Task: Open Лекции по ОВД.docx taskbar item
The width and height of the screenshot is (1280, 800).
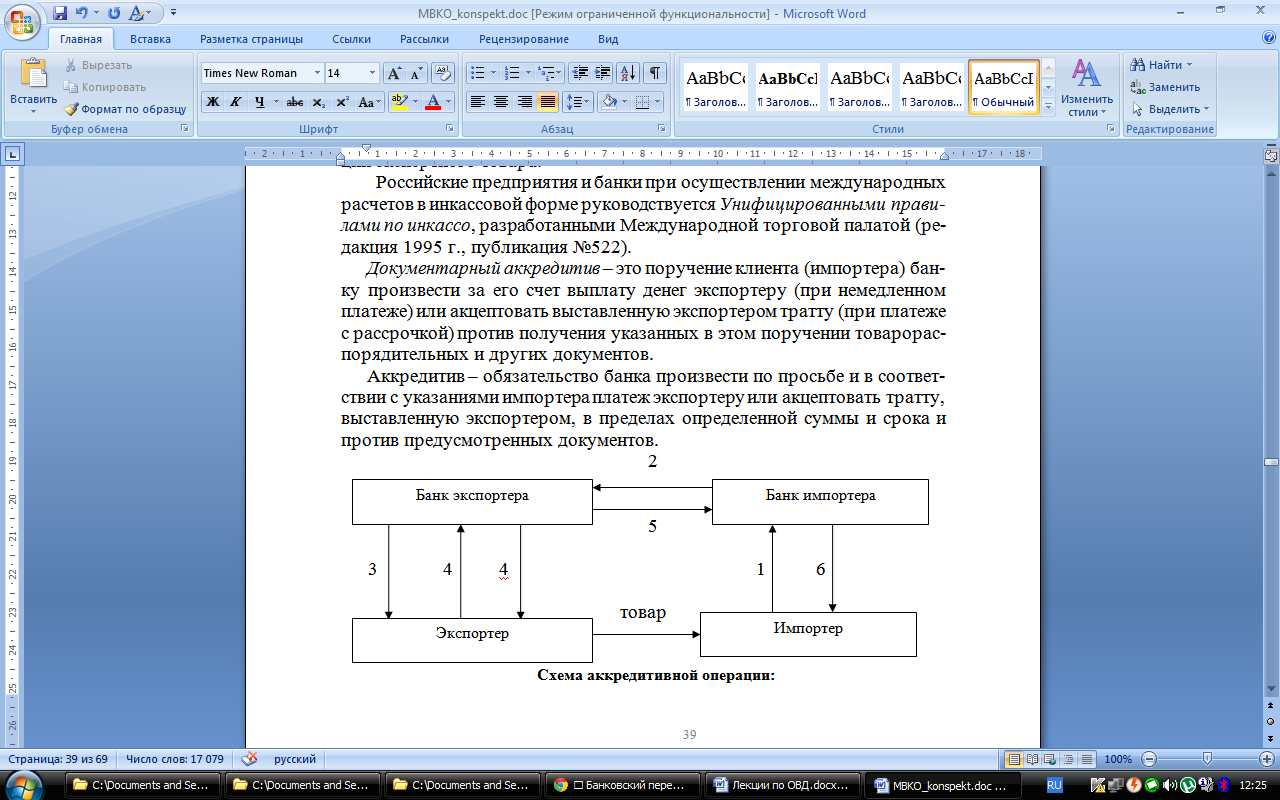Action: 783,785
